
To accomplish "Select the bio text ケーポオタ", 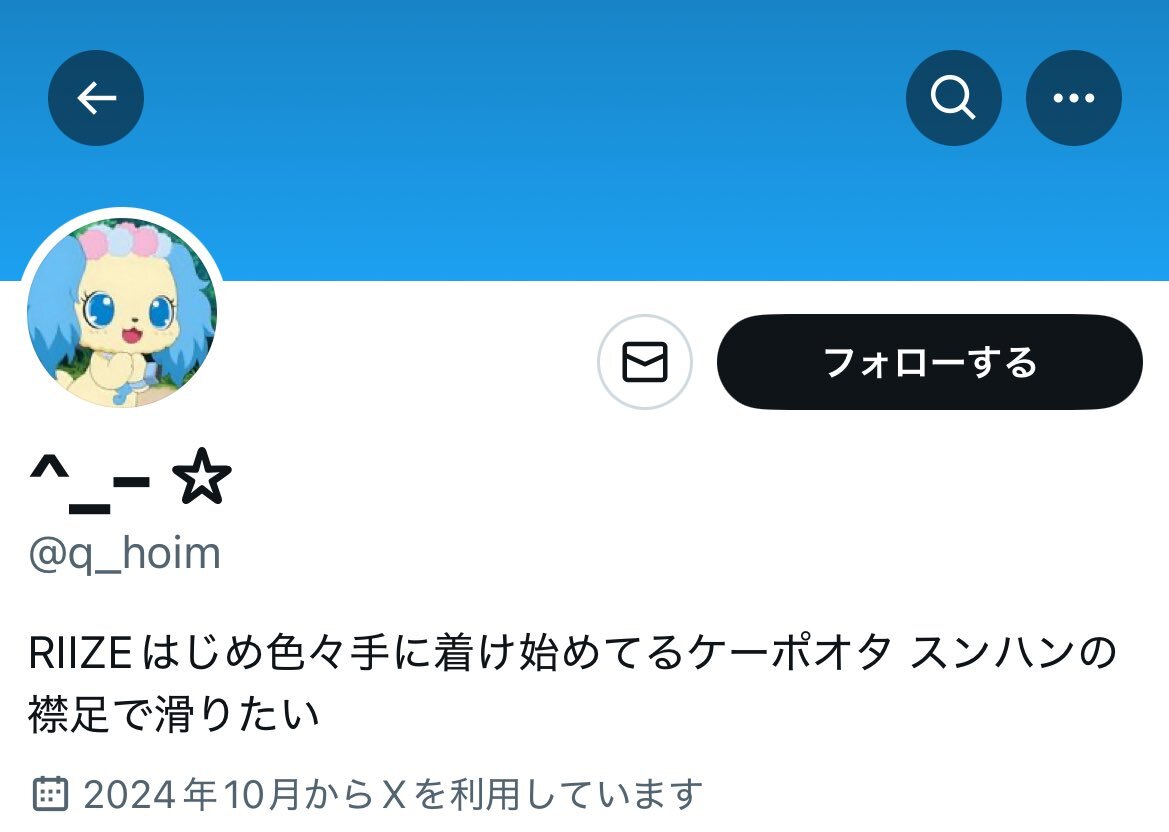I will tap(790, 652).
